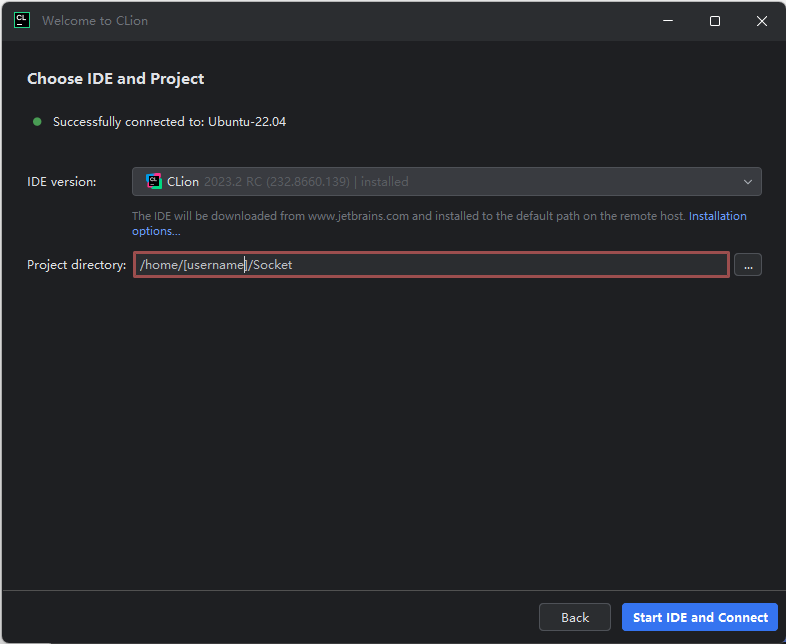786x644 pixels.
Task: Maximize the Welcome to CLion window
Action: [715, 21]
